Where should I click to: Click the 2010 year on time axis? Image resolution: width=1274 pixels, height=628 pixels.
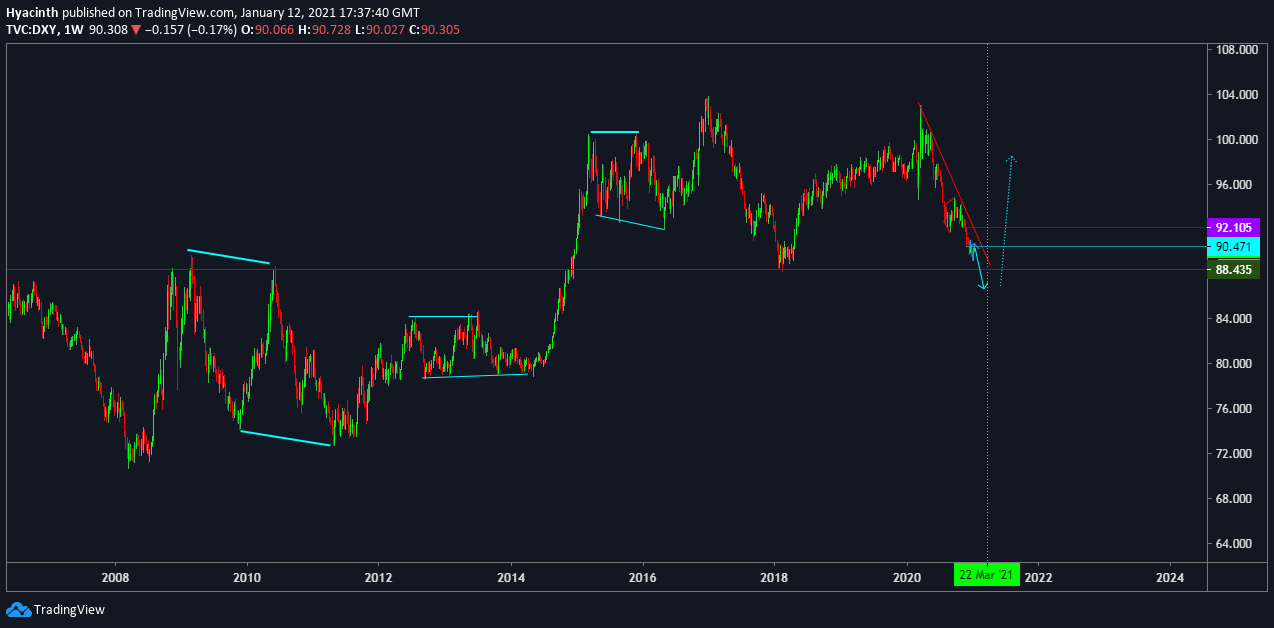247,577
